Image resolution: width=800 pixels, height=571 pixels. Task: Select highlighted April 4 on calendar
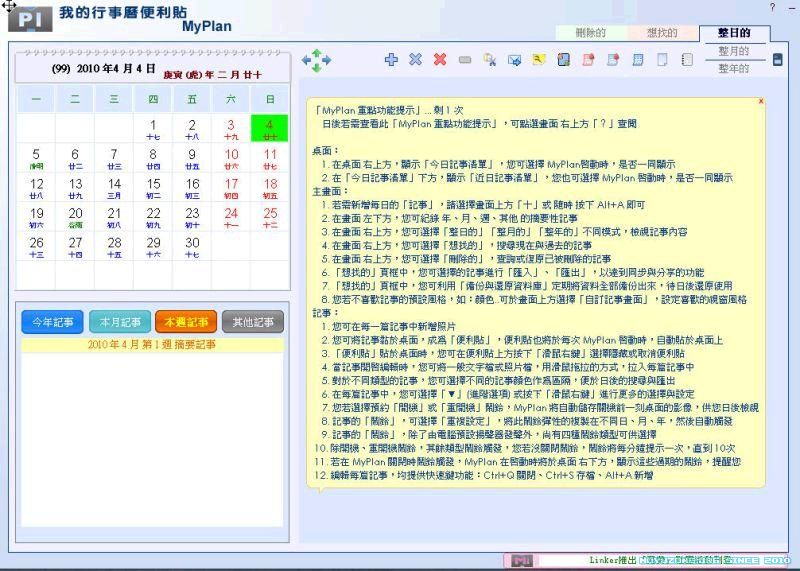(x=269, y=128)
